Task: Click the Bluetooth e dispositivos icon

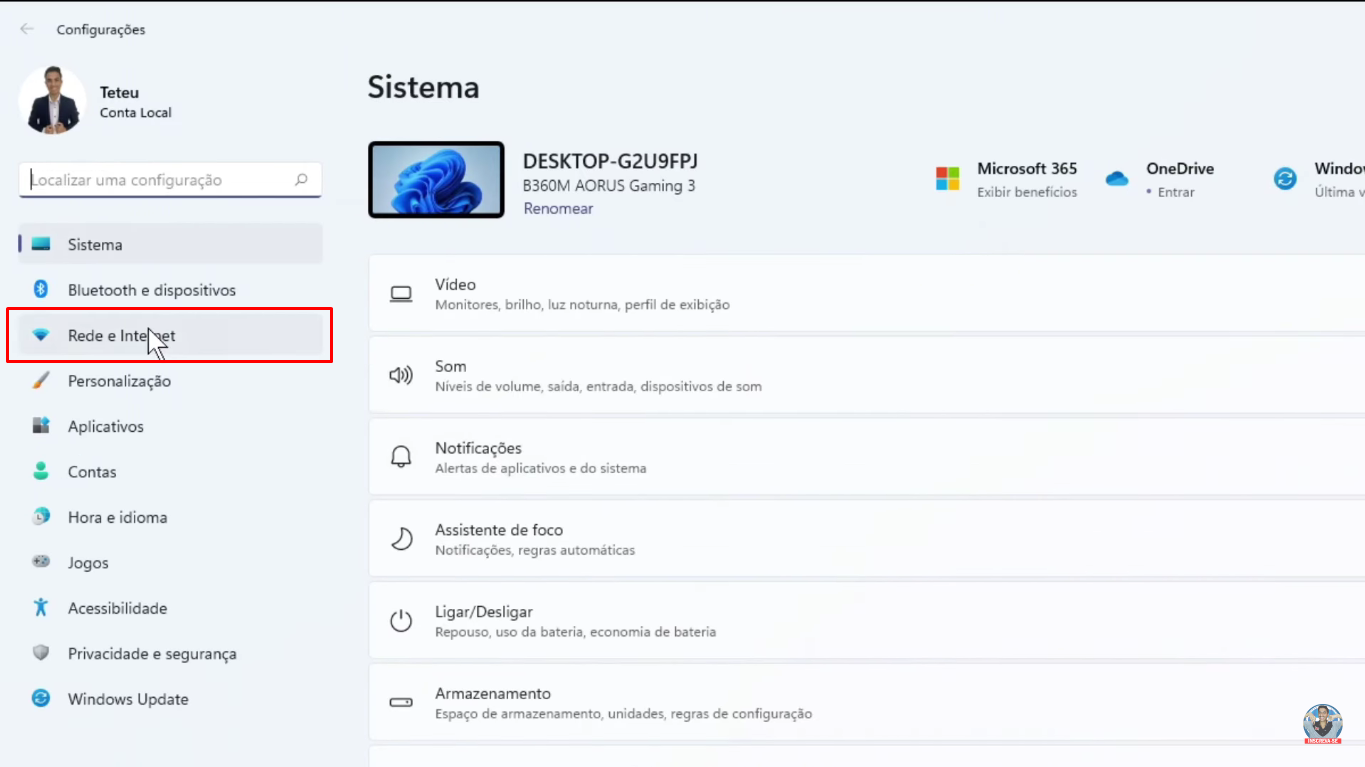Action: coord(41,290)
